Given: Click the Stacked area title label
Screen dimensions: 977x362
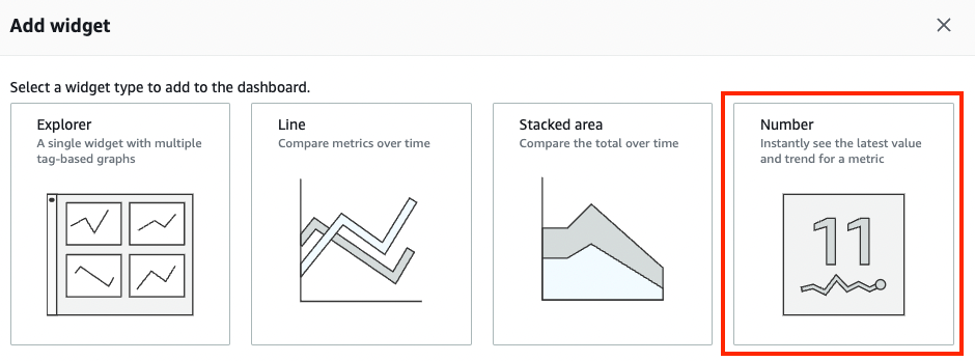Looking at the screenshot, I should click(561, 125).
